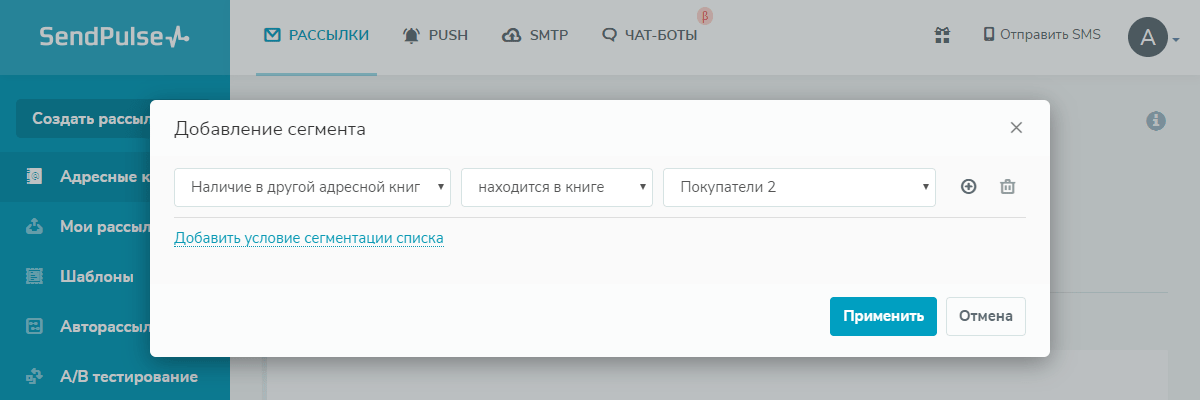1200x400 pixels.
Task: Click Добавить условие сегментации списка link
Action: [x=308, y=238]
